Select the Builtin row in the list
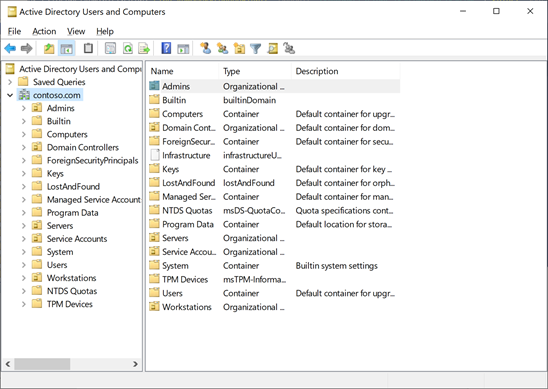Viewport: 548px width, 389px height. [273, 100]
